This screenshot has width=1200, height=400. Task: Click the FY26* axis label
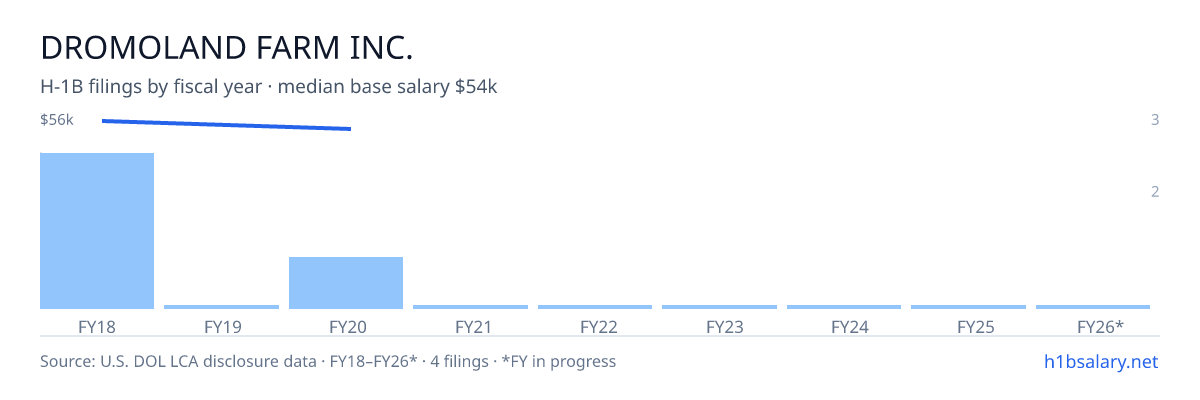(x=1099, y=326)
